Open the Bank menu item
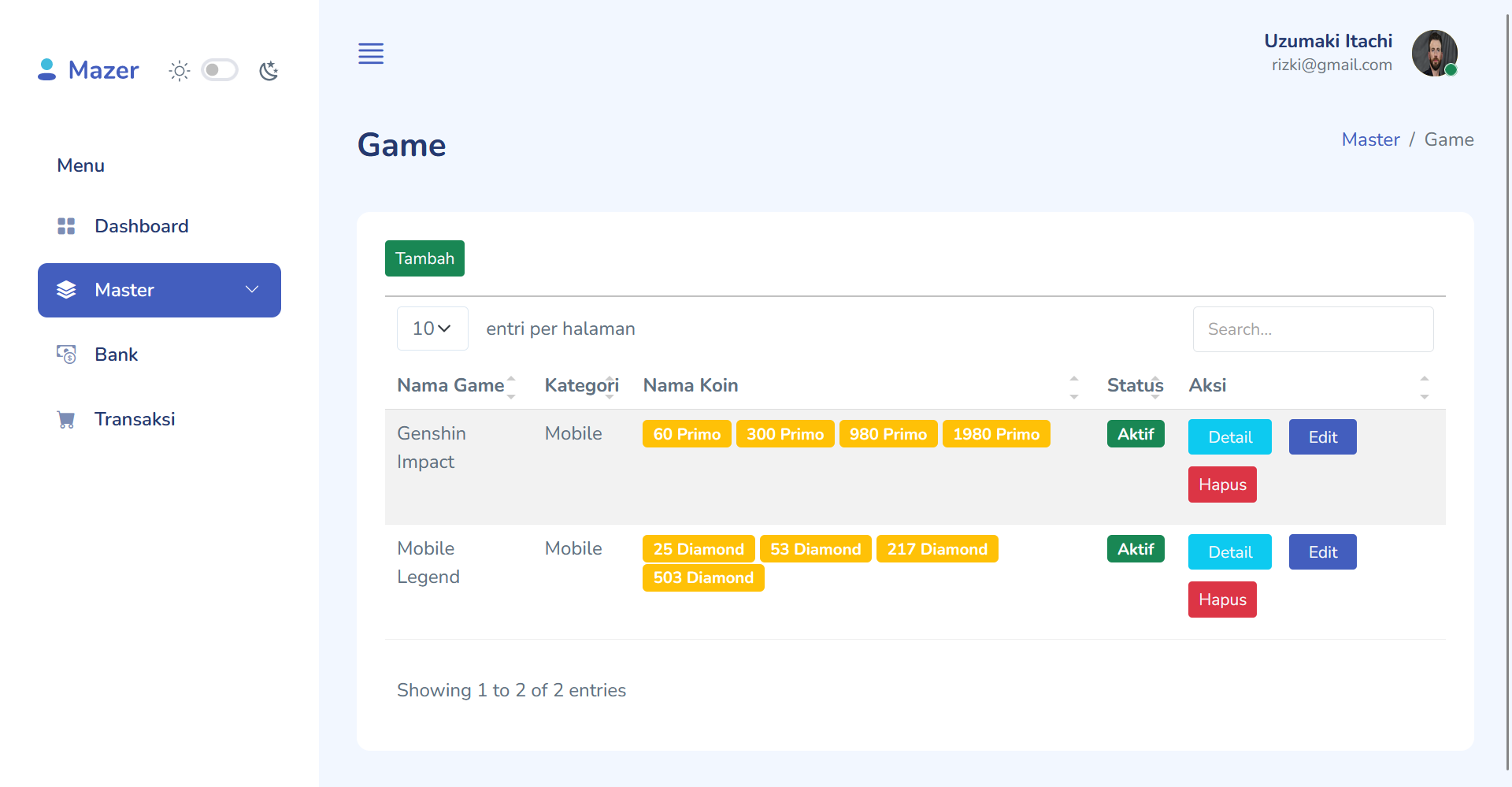 point(116,355)
